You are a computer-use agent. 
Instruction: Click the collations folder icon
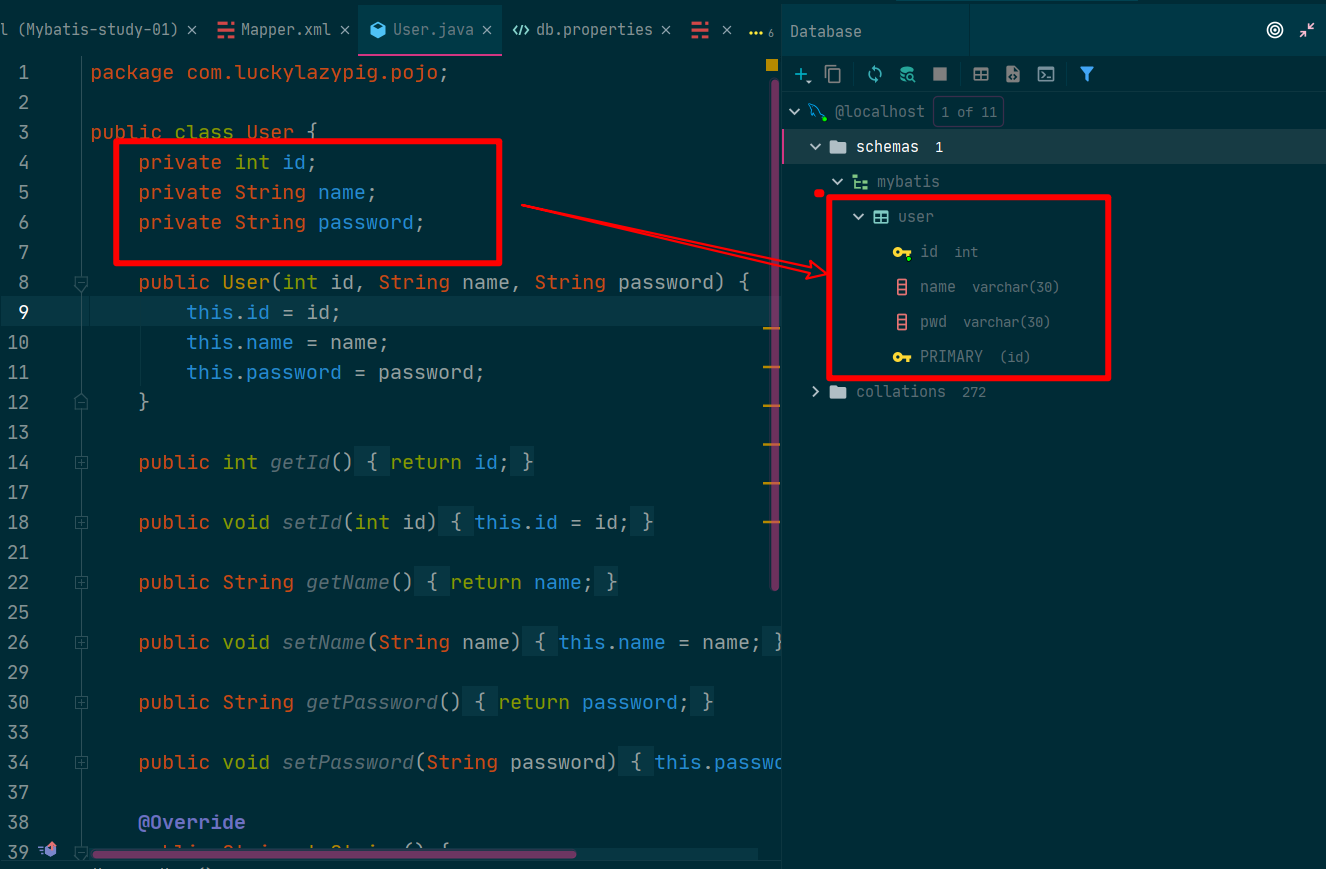pos(838,392)
